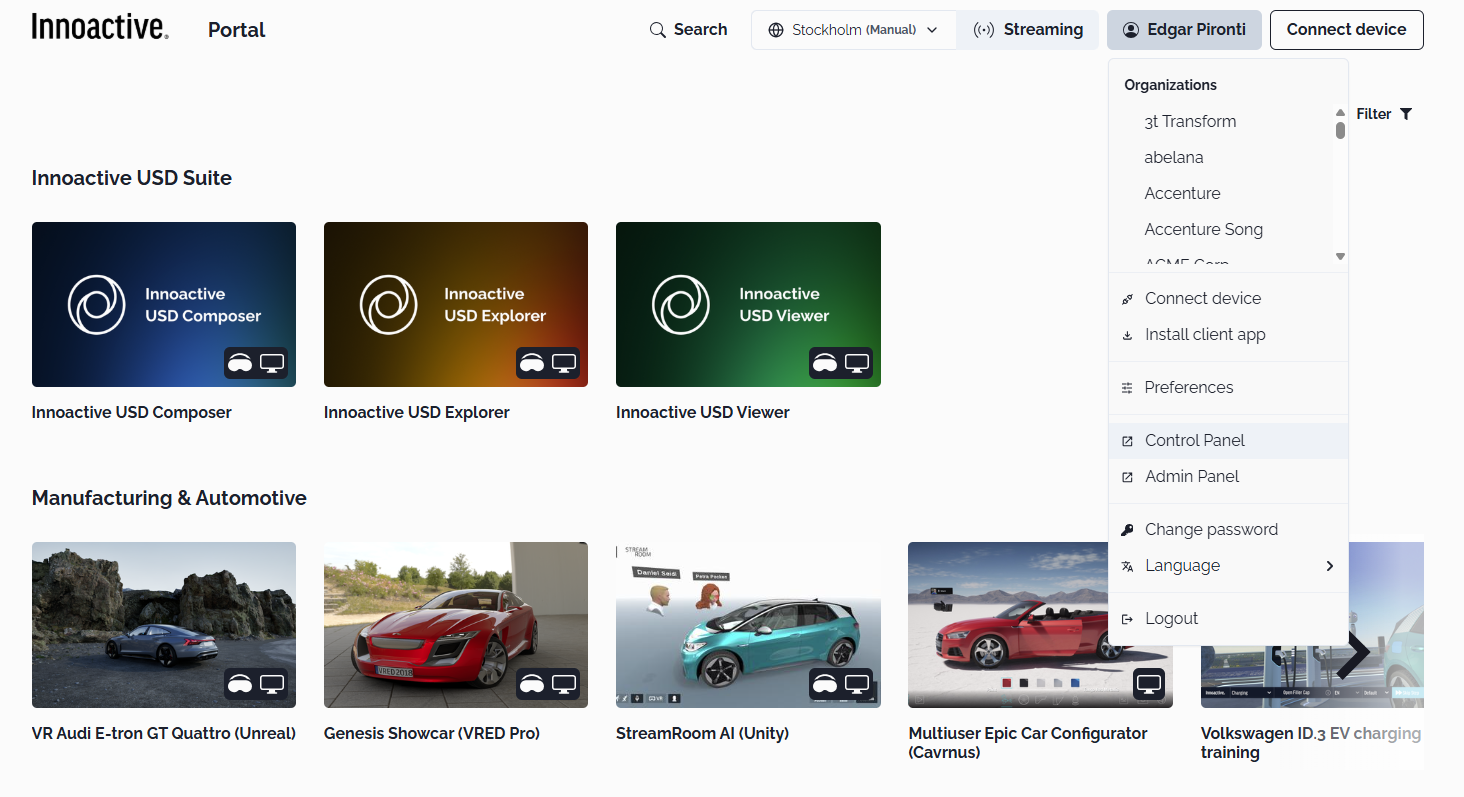Click VR headset icon on USD Composer card

240,363
